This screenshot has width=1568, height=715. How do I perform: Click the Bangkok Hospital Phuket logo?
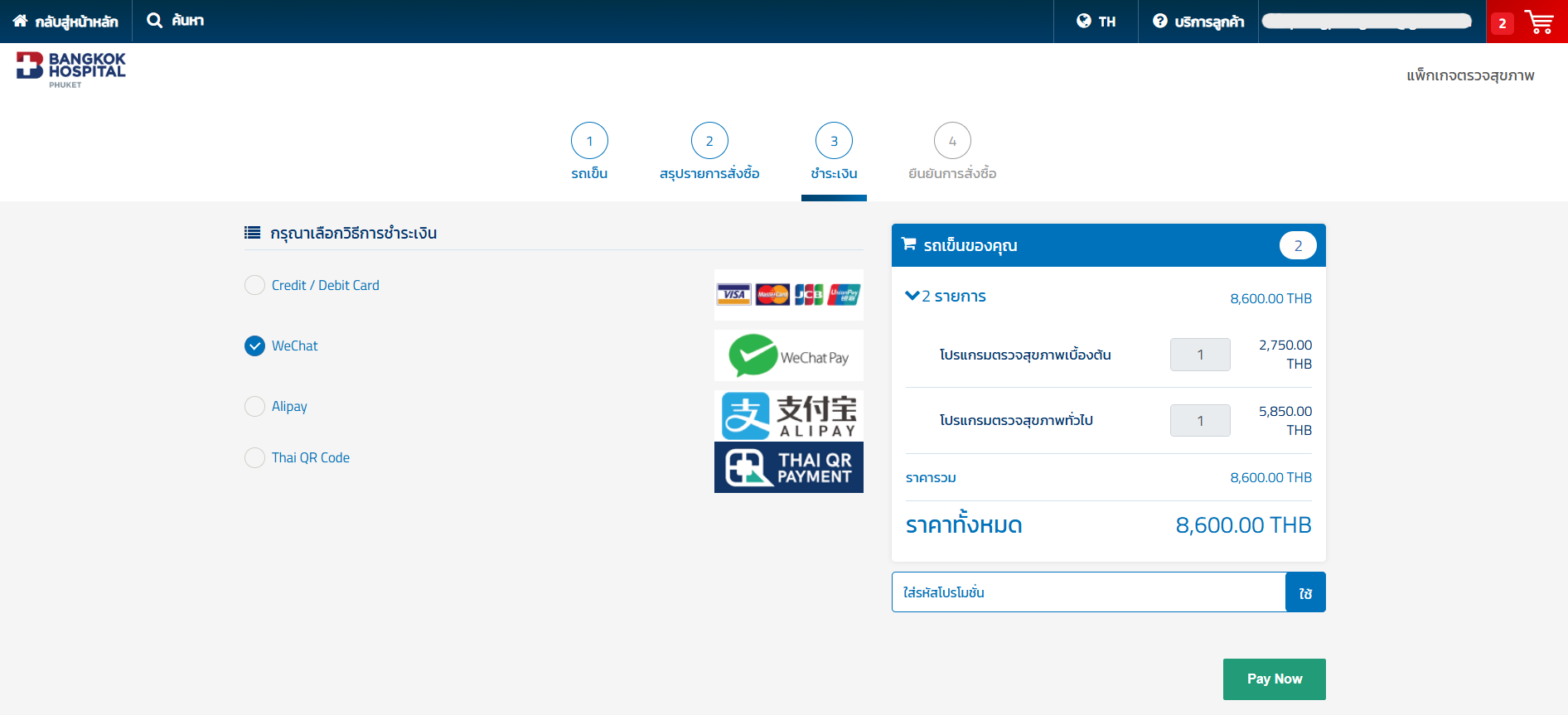[x=71, y=70]
